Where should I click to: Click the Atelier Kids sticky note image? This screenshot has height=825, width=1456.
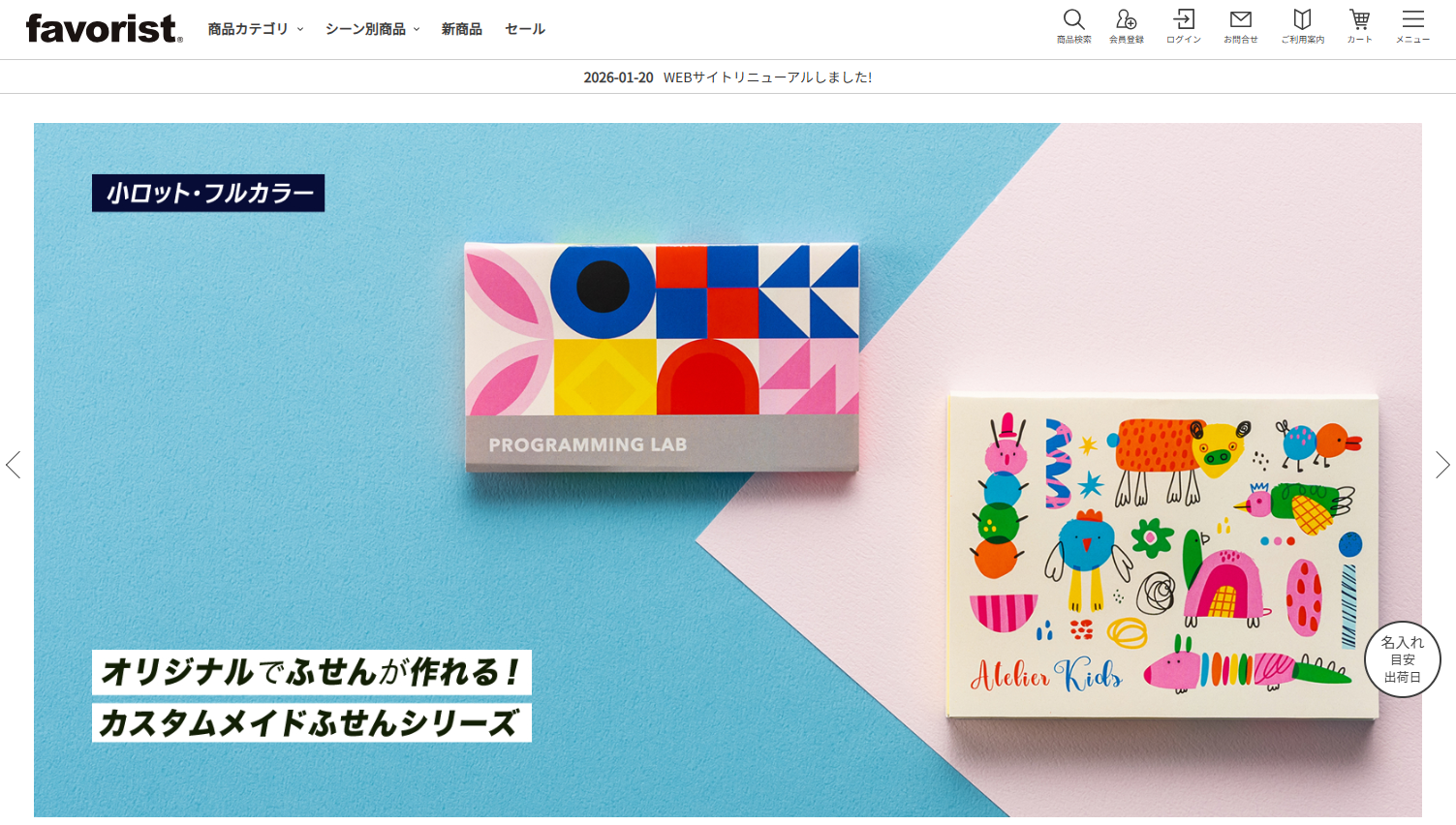[1162, 556]
